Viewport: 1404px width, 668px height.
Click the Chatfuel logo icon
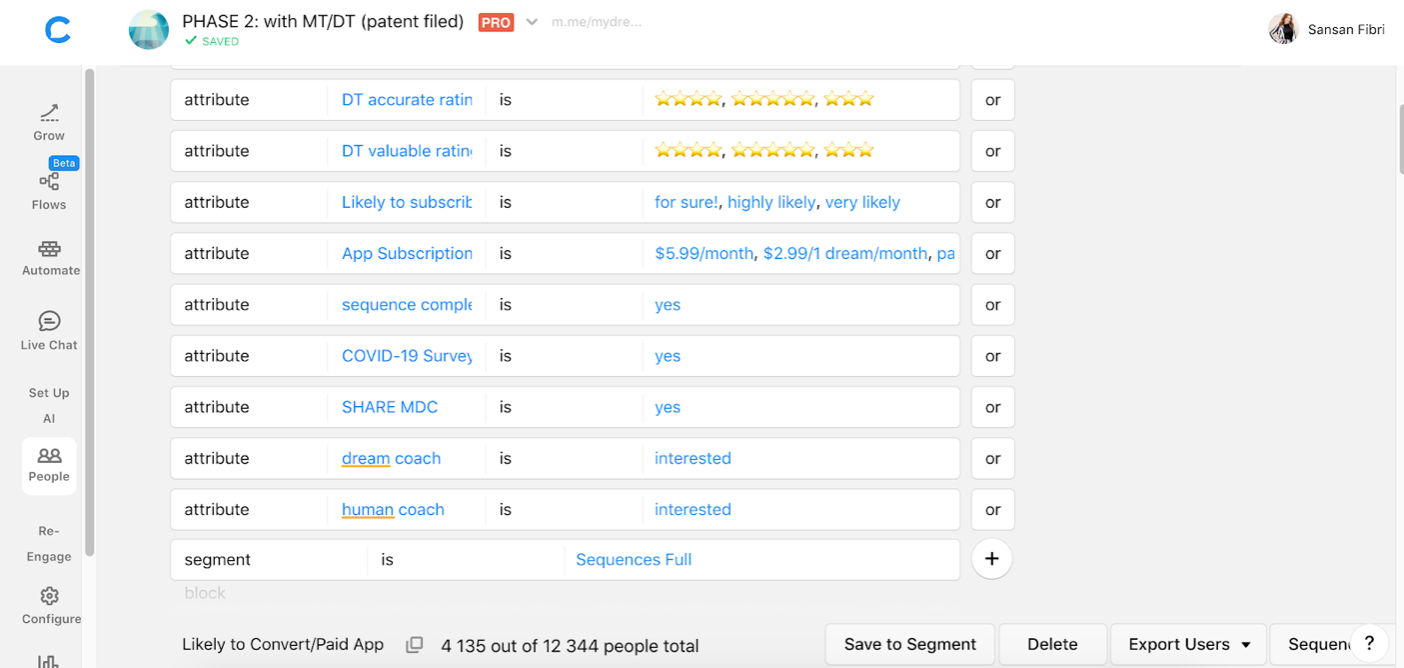(x=58, y=31)
